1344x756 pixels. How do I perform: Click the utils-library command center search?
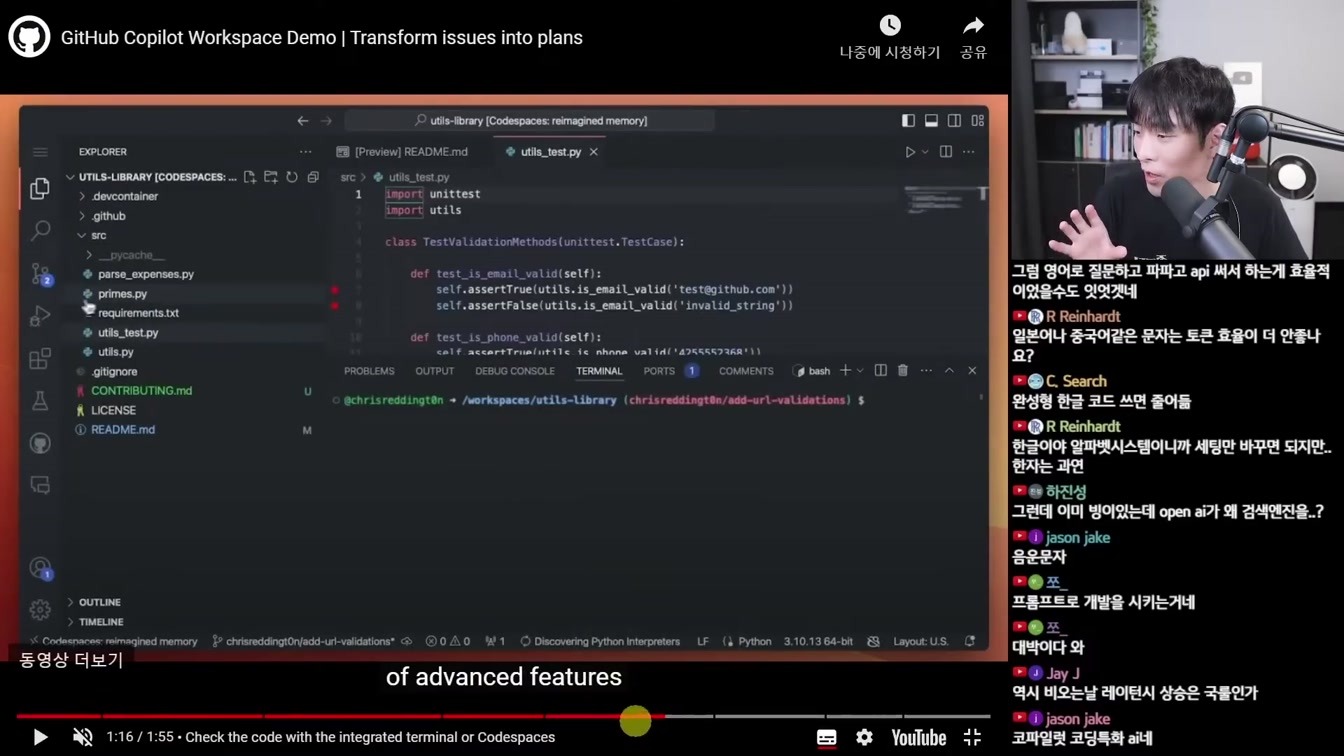(530, 121)
